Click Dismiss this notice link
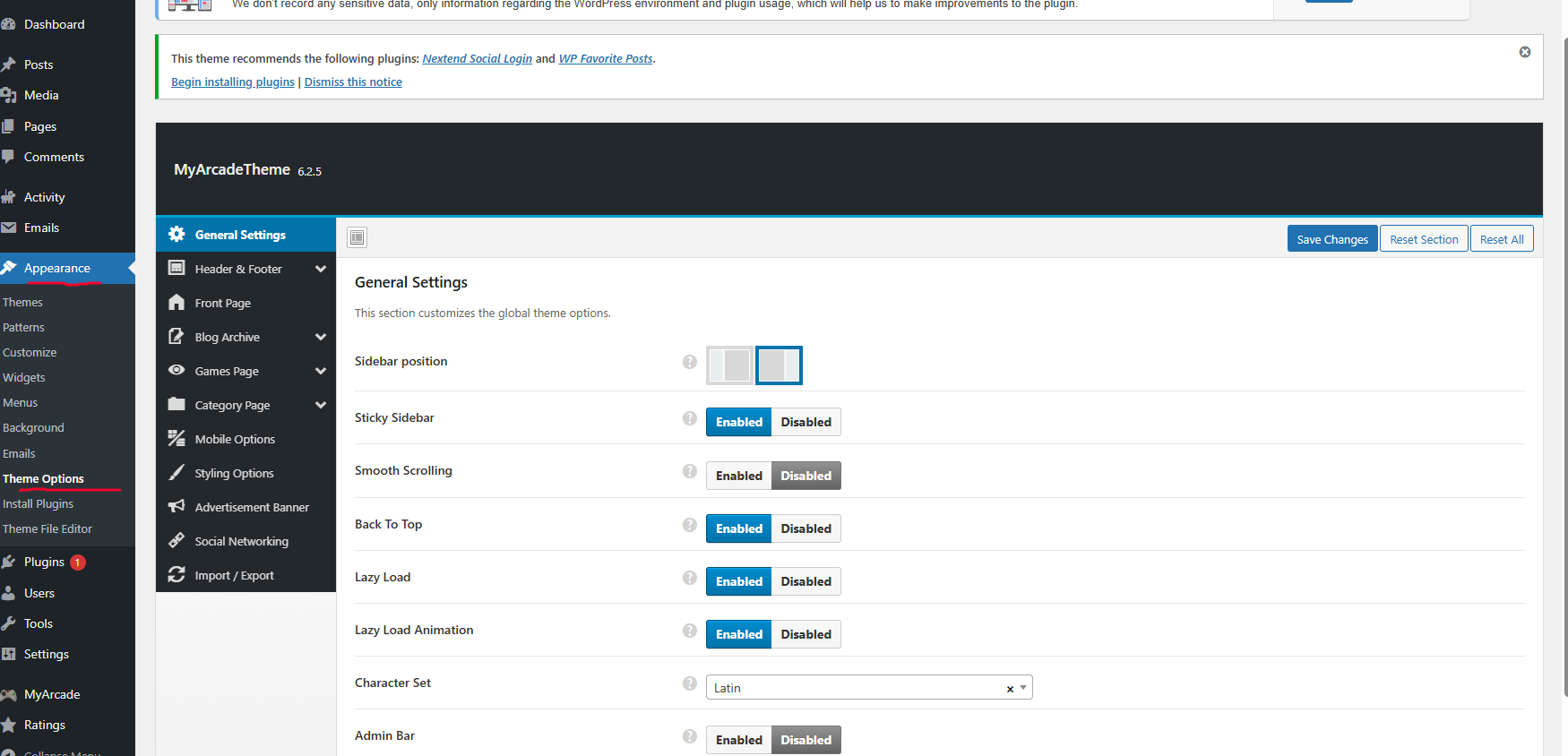 [x=353, y=82]
